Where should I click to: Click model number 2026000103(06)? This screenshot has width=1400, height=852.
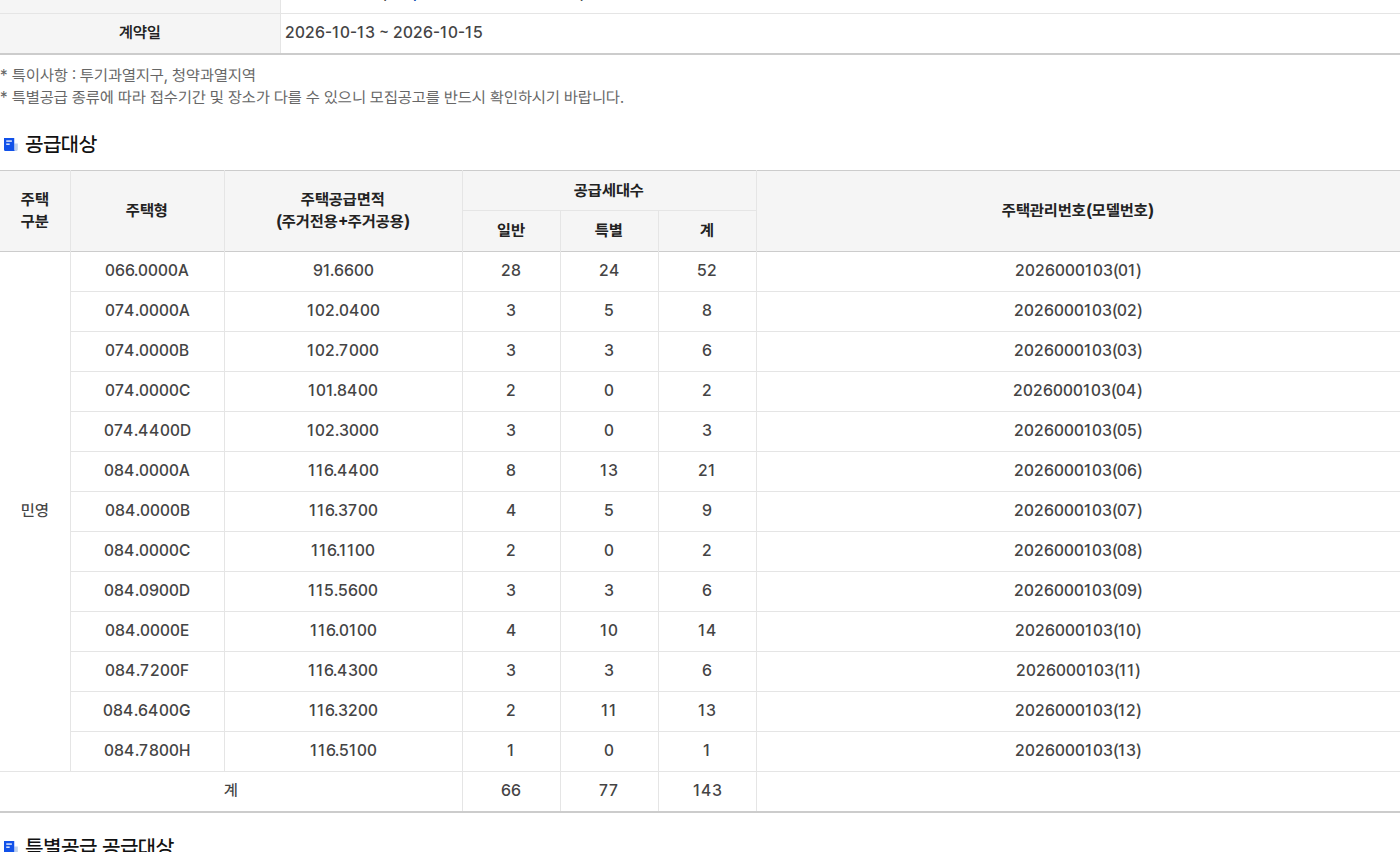(1078, 471)
